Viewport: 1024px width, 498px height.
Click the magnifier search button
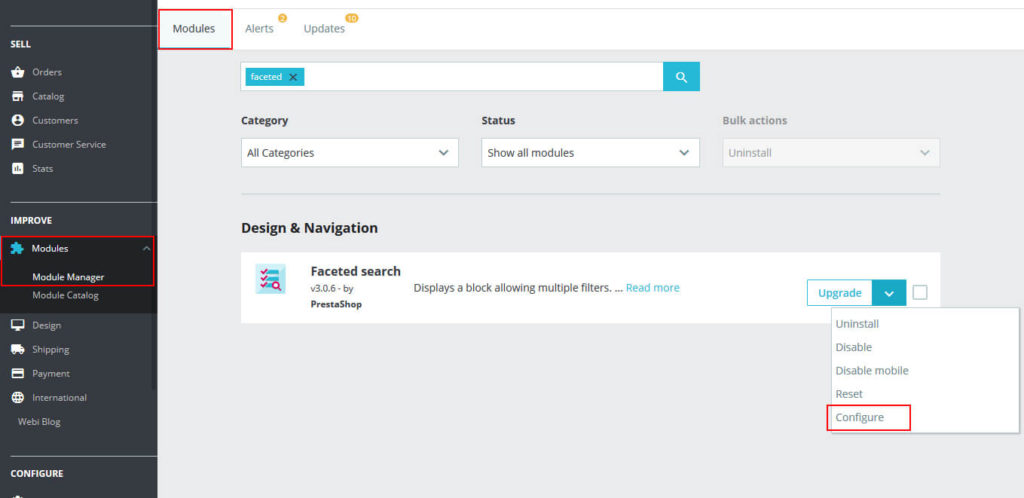pos(681,77)
